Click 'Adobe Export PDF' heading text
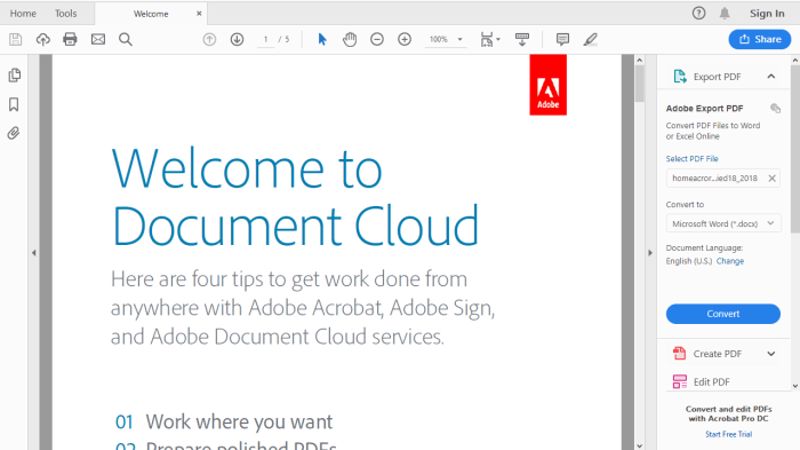This screenshot has width=800, height=450. pos(704,108)
